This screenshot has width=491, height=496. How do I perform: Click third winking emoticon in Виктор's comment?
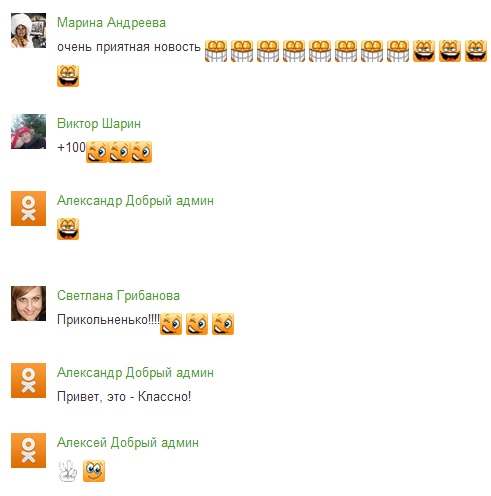pyautogui.click(x=141, y=152)
